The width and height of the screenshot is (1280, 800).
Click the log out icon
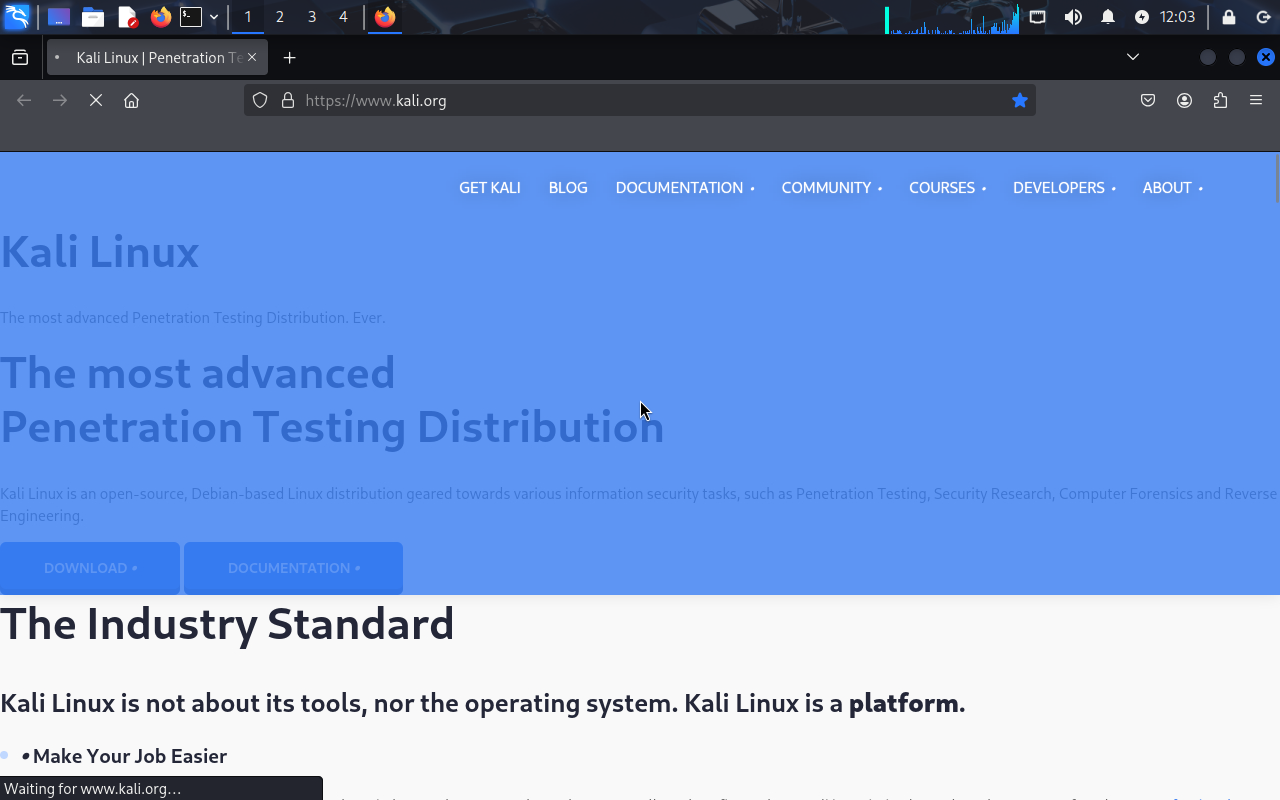click(1263, 17)
